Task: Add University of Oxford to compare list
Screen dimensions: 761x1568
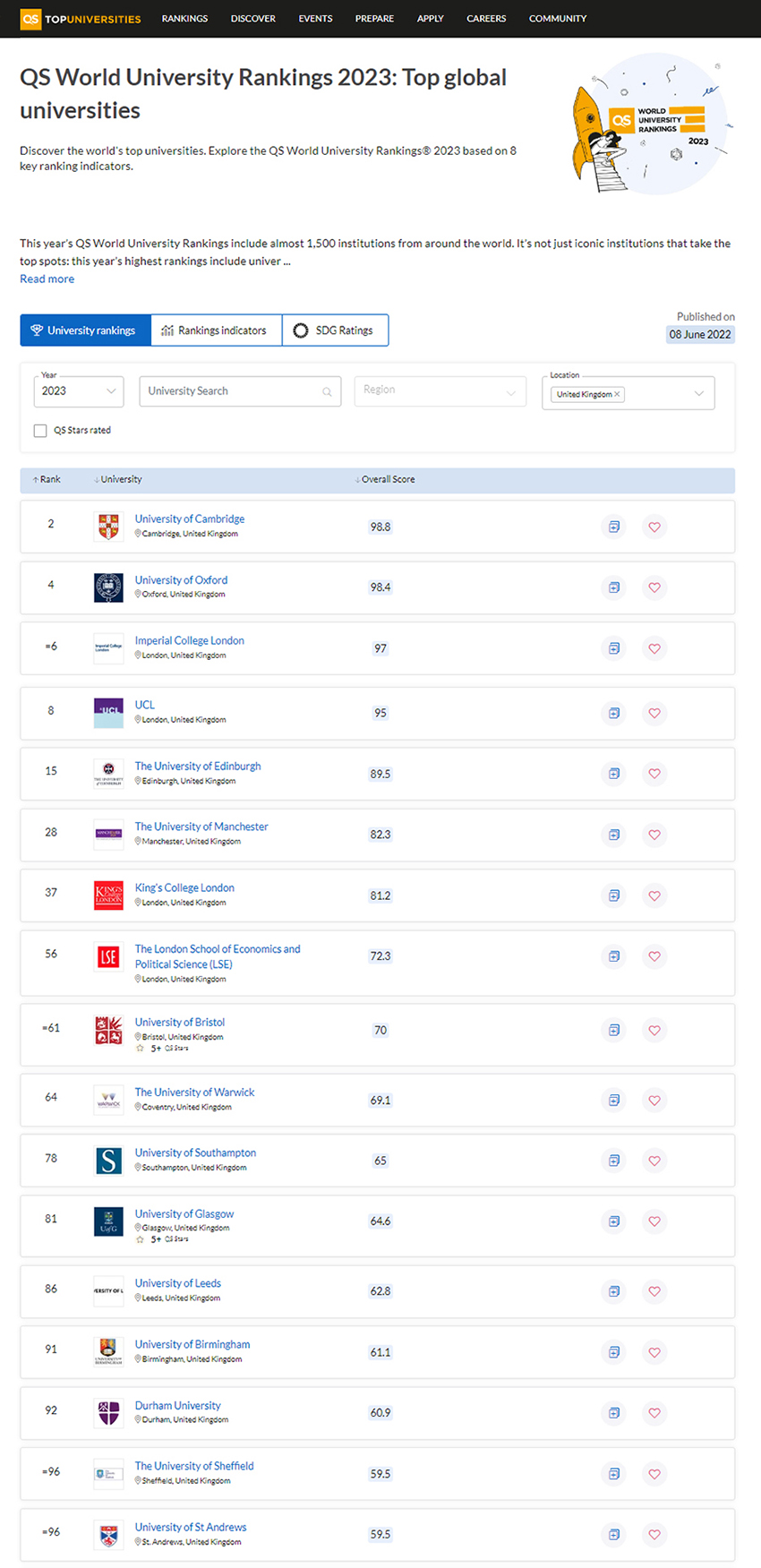Action: (x=614, y=587)
